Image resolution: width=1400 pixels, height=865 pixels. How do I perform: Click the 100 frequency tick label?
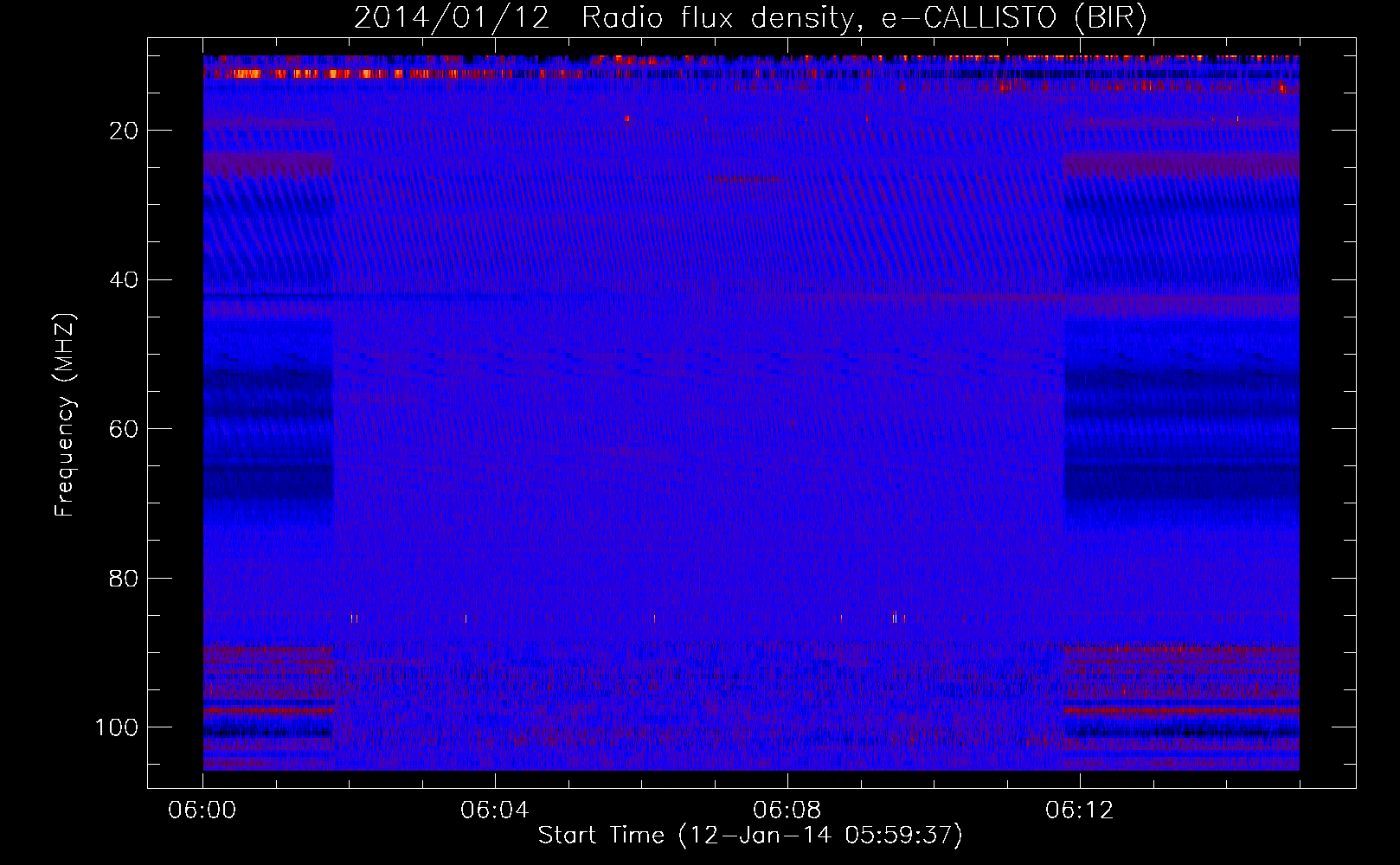click(117, 727)
